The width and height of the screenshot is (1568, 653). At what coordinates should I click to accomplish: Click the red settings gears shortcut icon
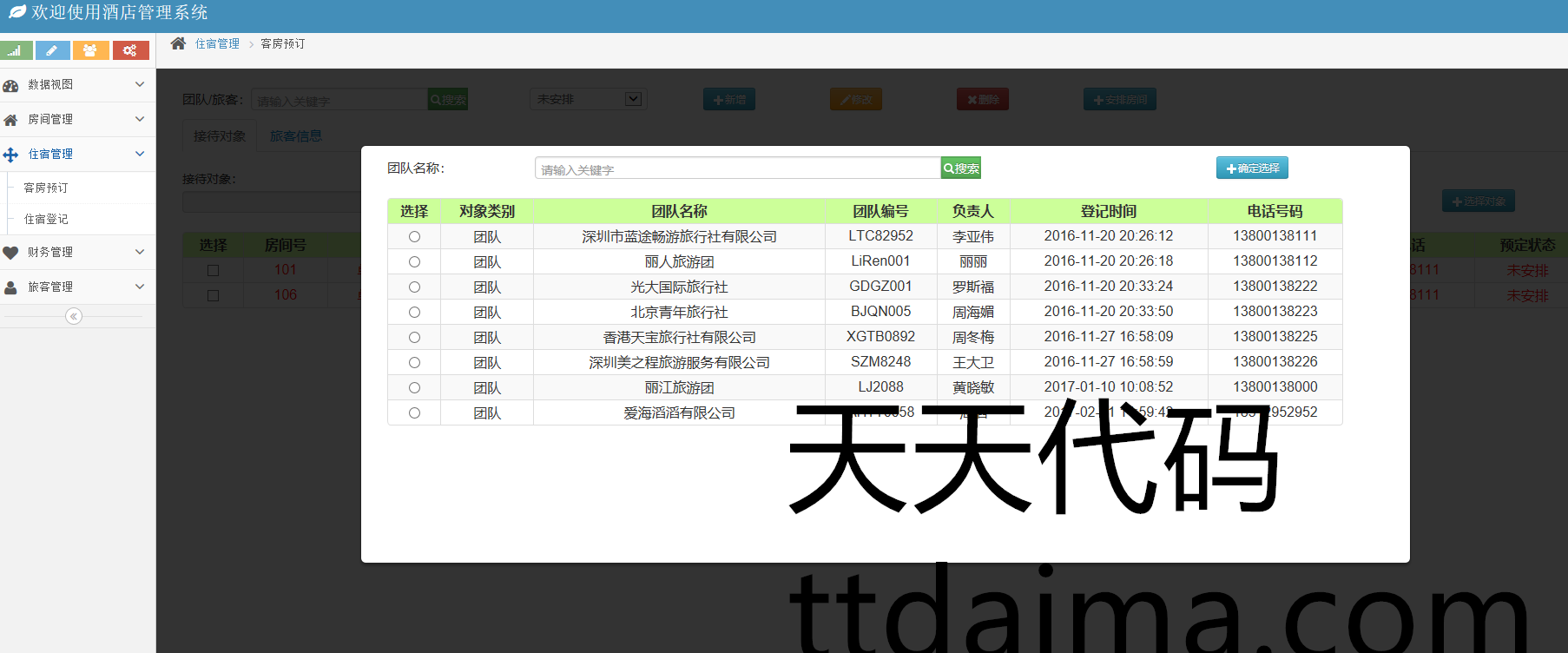coord(129,50)
